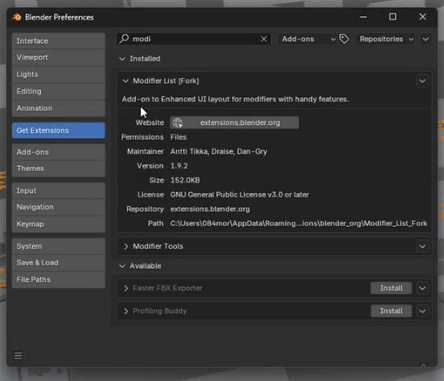Click version value '1.9.2'
This screenshot has width=444, height=381.
(x=179, y=166)
